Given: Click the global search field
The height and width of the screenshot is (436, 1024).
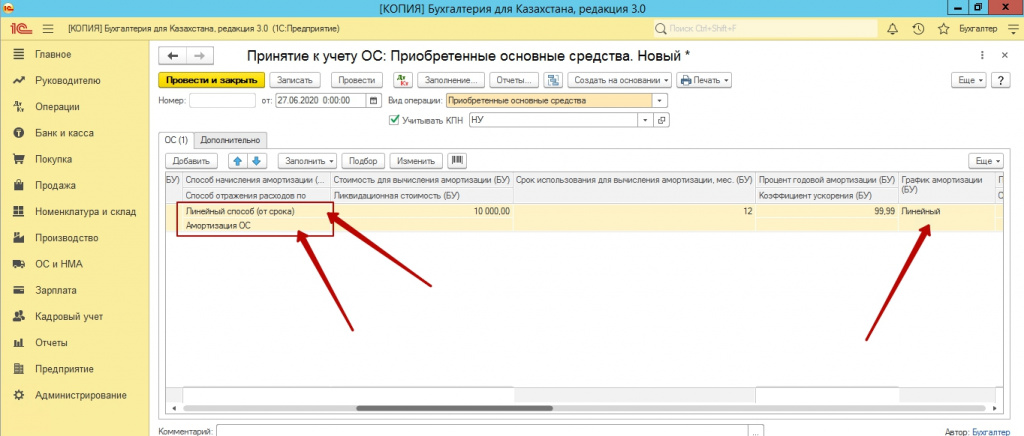Looking at the screenshot, I should point(765,29).
